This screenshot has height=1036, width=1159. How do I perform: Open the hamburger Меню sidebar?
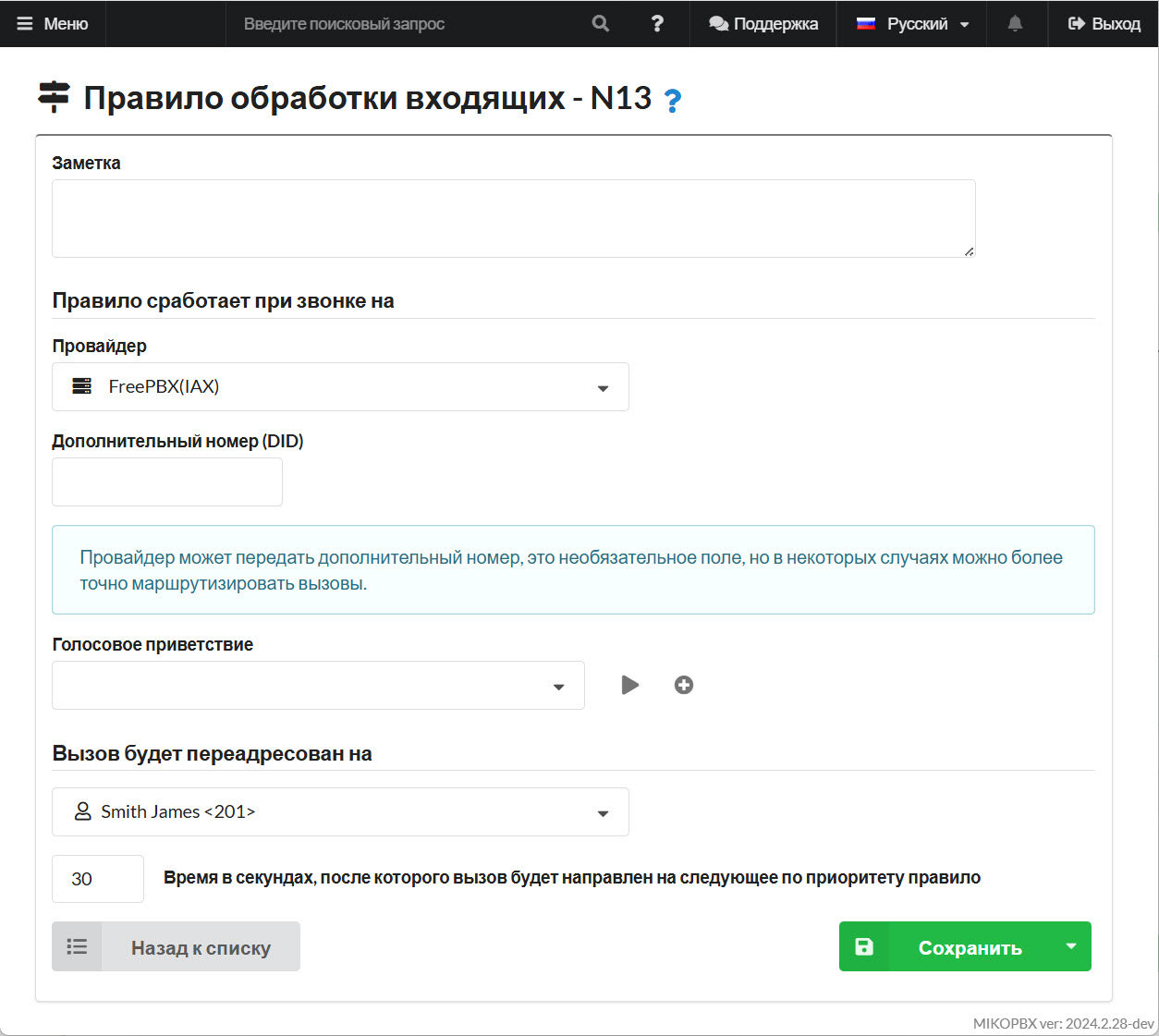pos(53,24)
